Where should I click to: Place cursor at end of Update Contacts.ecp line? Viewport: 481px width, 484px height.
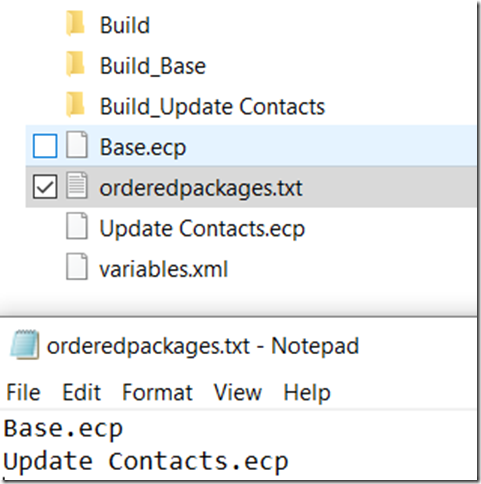click(x=289, y=462)
